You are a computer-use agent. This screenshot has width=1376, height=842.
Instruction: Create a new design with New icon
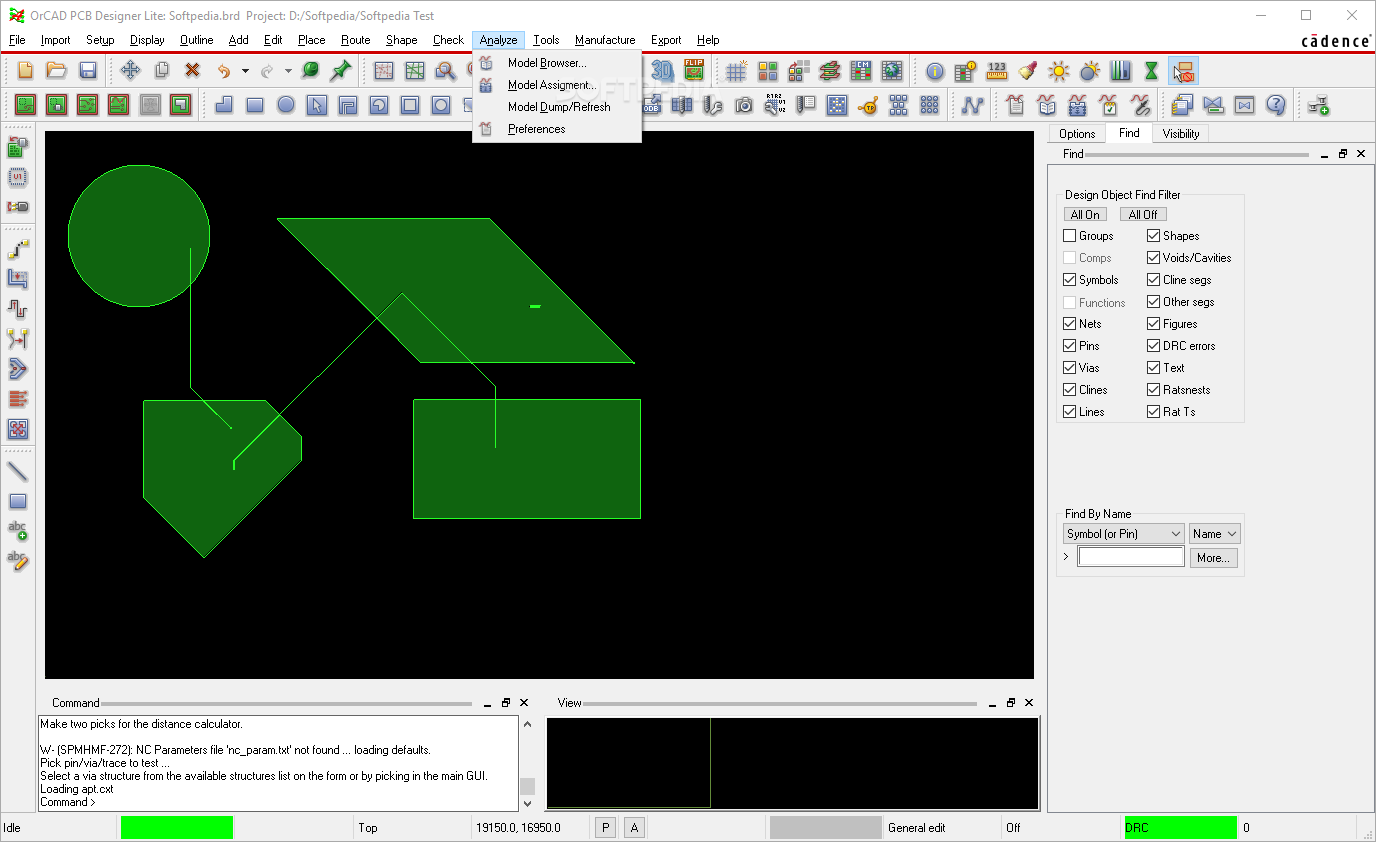[26, 70]
